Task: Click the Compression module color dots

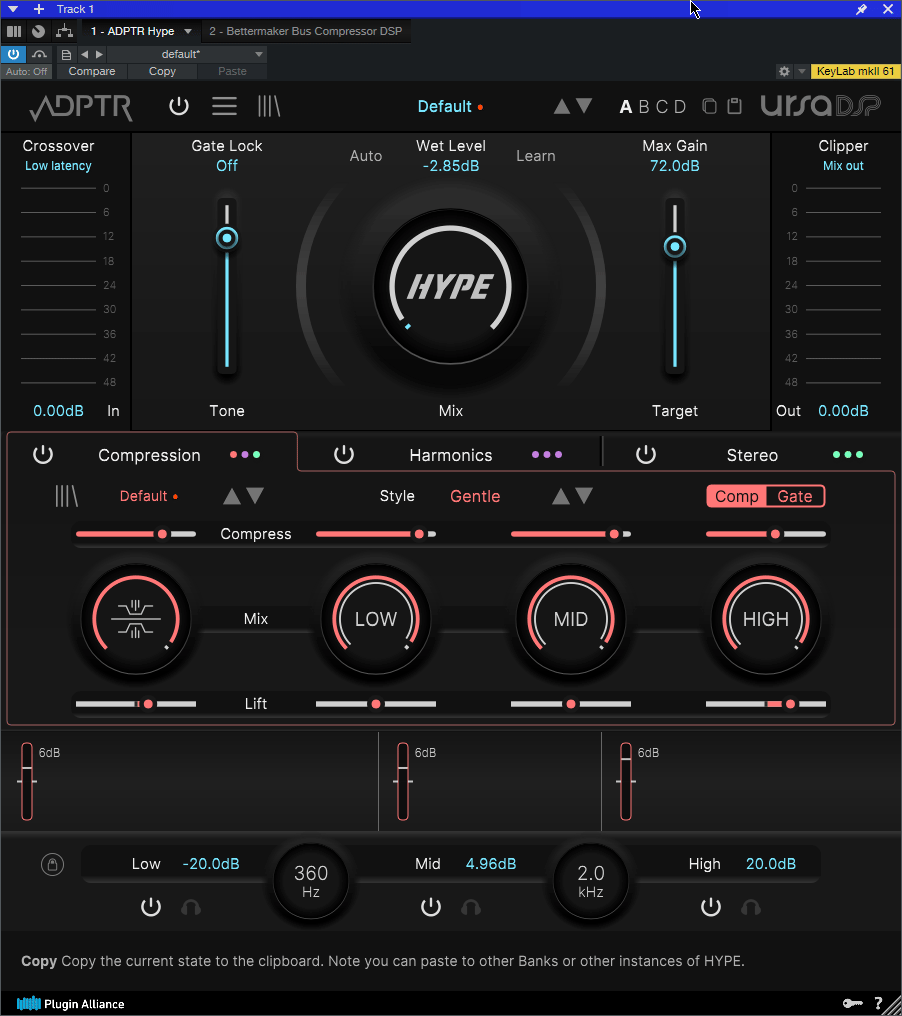Action: coord(245,455)
